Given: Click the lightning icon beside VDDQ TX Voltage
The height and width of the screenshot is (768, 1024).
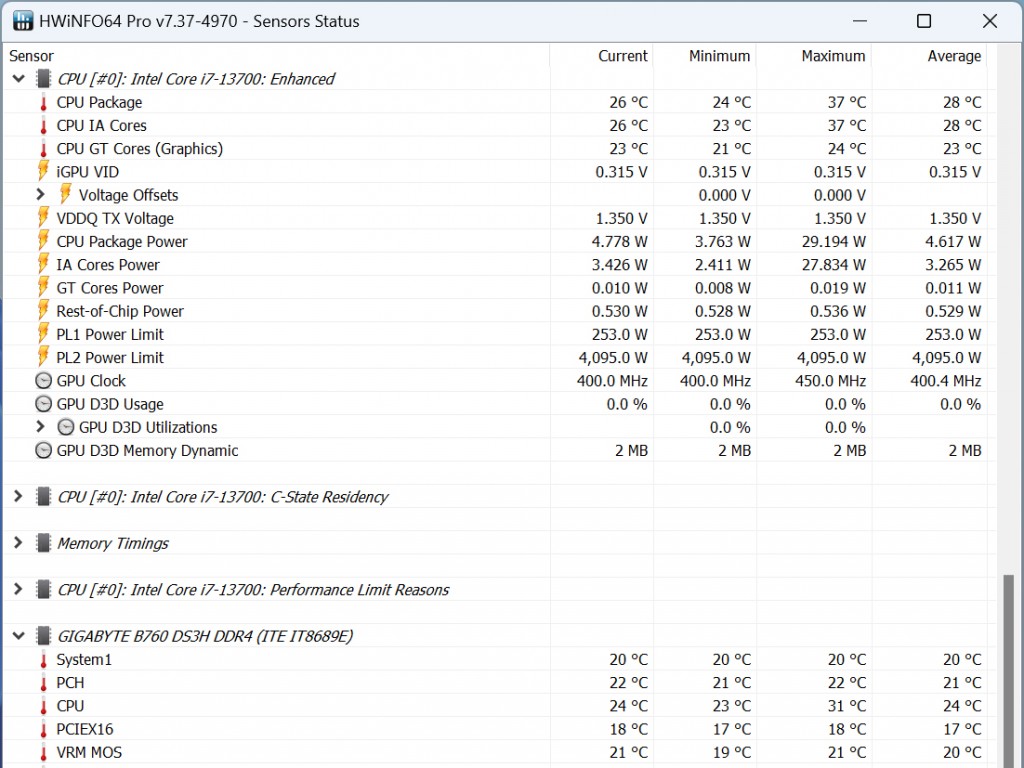Looking at the screenshot, I should click(43, 217).
